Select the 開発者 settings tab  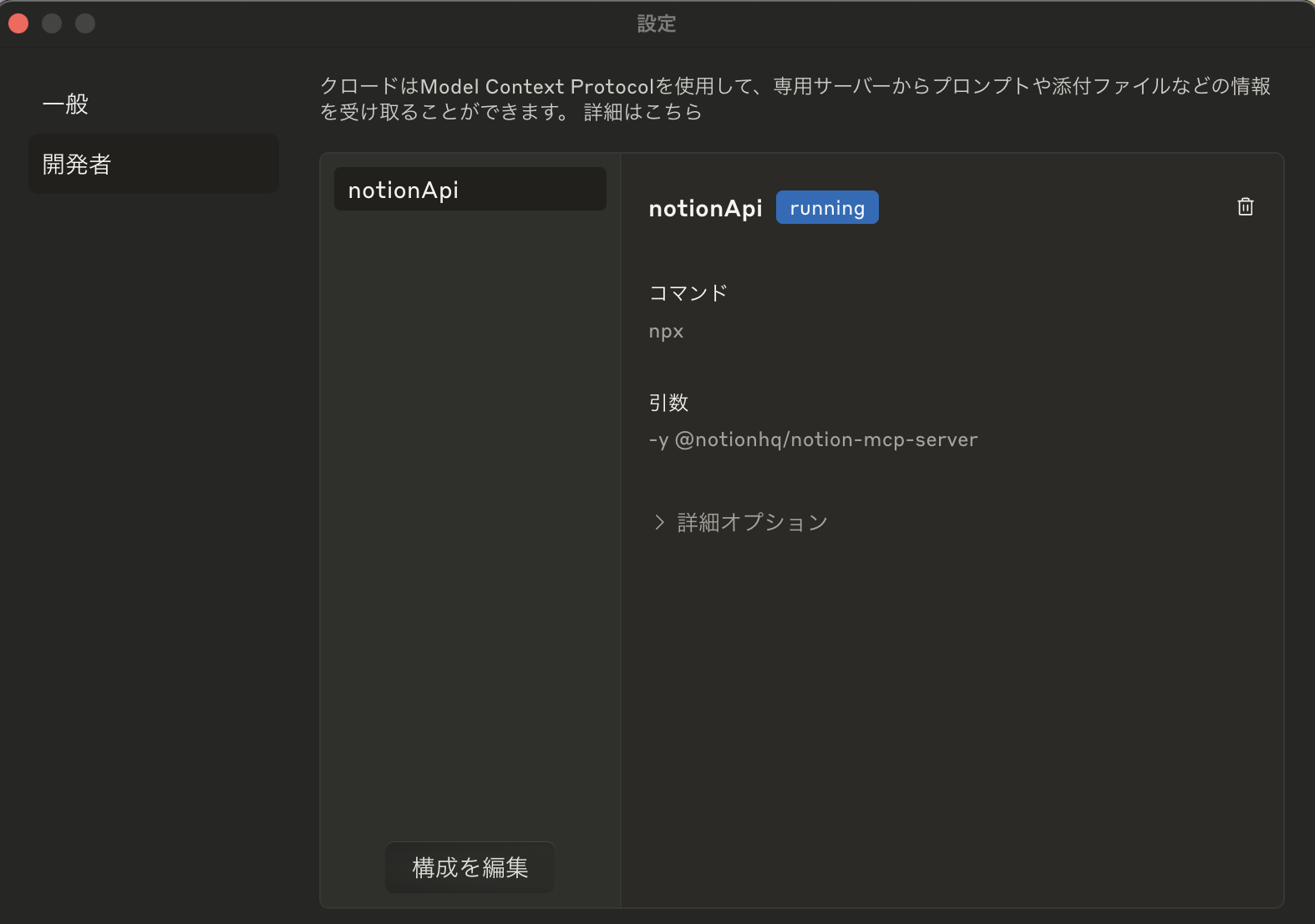tap(154, 164)
